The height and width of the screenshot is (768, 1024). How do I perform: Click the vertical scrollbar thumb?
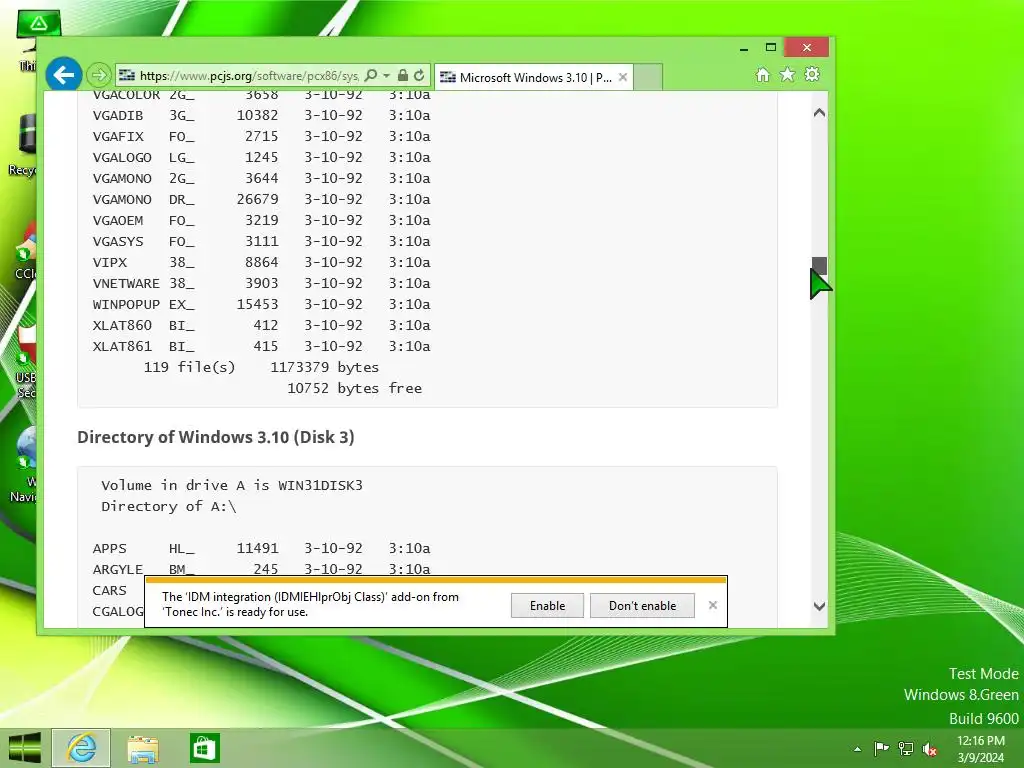coord(819,266)
